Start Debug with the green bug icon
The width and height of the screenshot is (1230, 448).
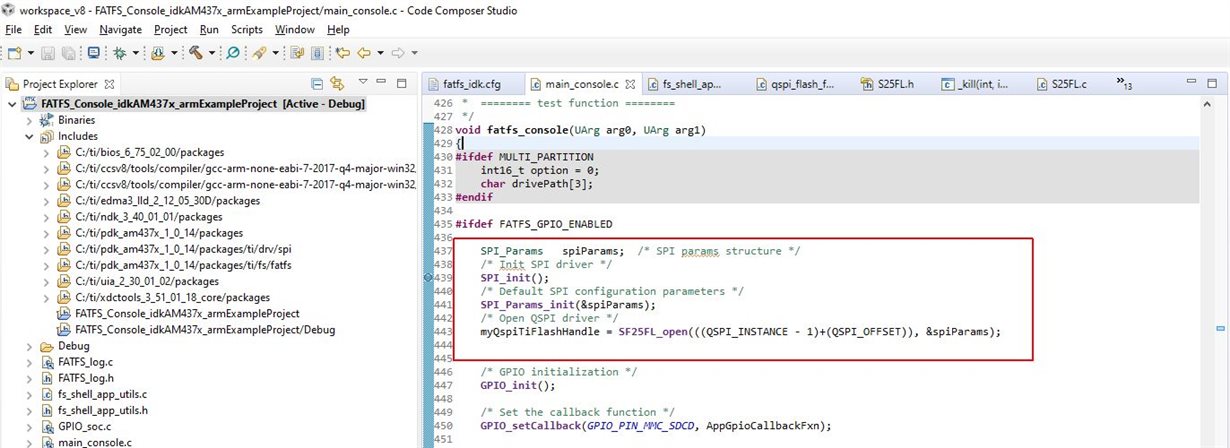[x=119, y=52]
